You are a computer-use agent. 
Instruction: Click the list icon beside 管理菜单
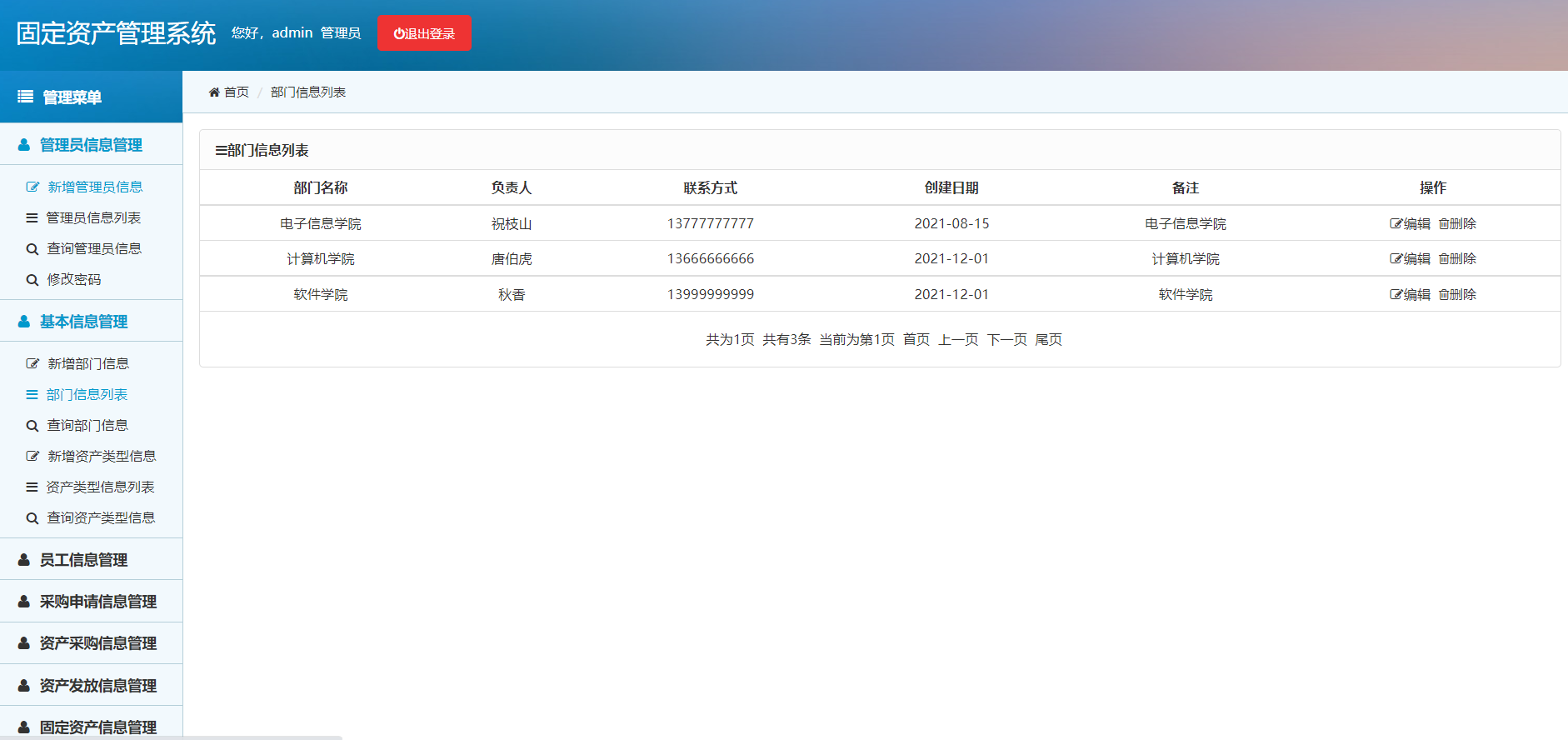(x=26, y=97)
